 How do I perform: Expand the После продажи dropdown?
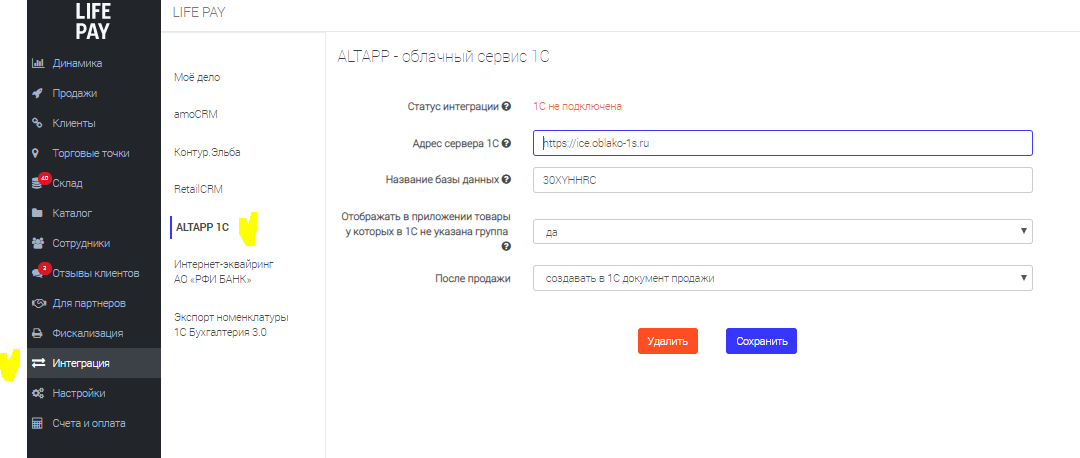(x=782, y=278)
